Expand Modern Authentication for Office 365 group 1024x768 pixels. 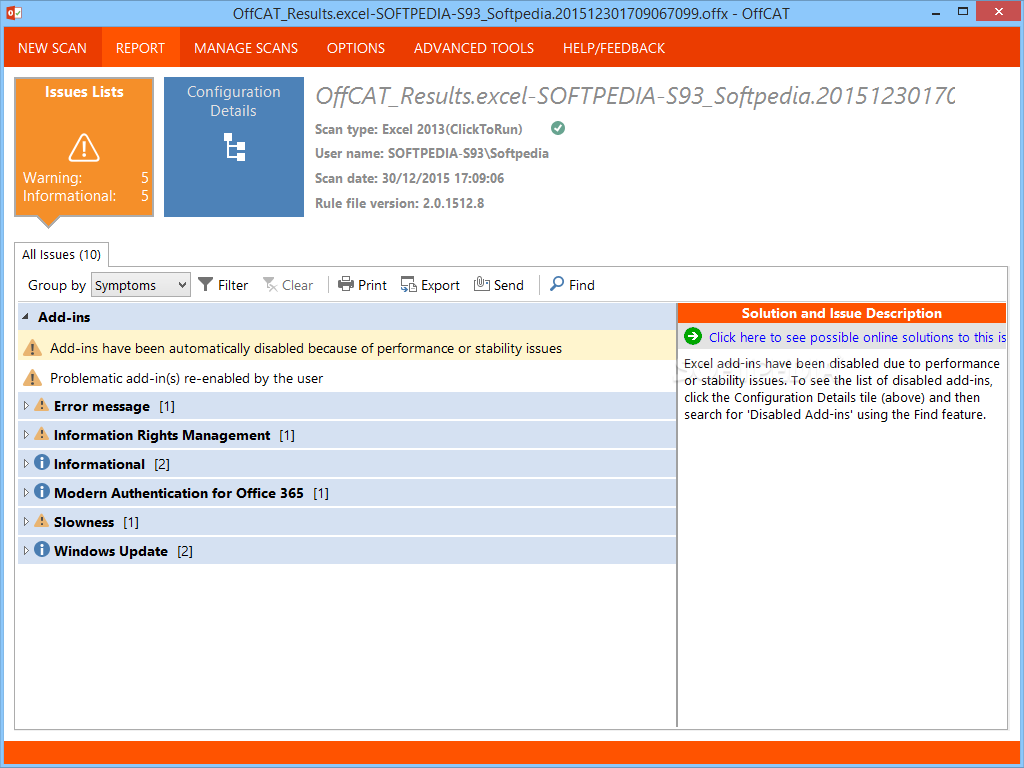coord(25,492)
